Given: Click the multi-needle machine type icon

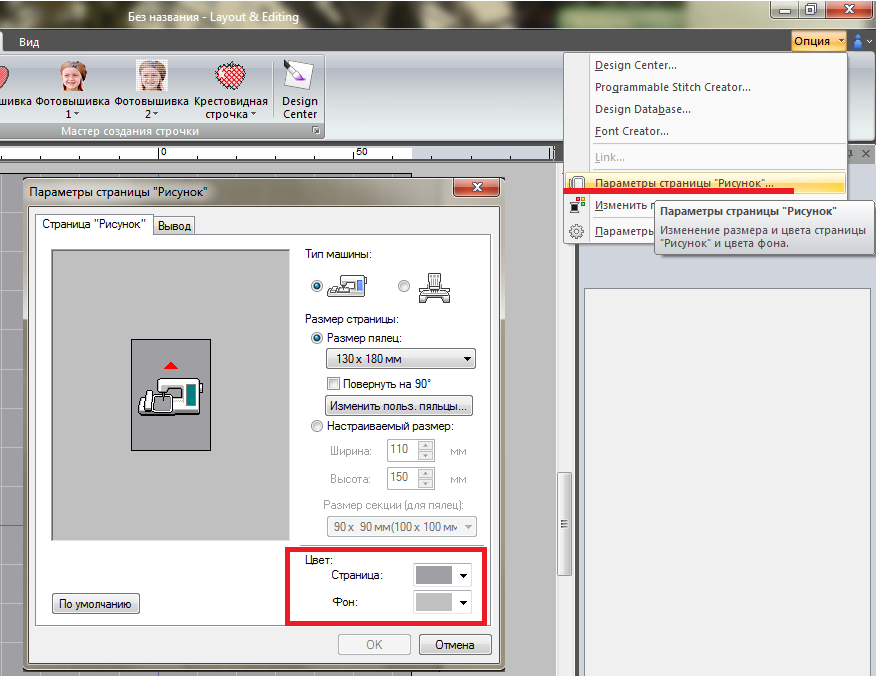Looking at the screenshot, I should click(x=434, y=288).
